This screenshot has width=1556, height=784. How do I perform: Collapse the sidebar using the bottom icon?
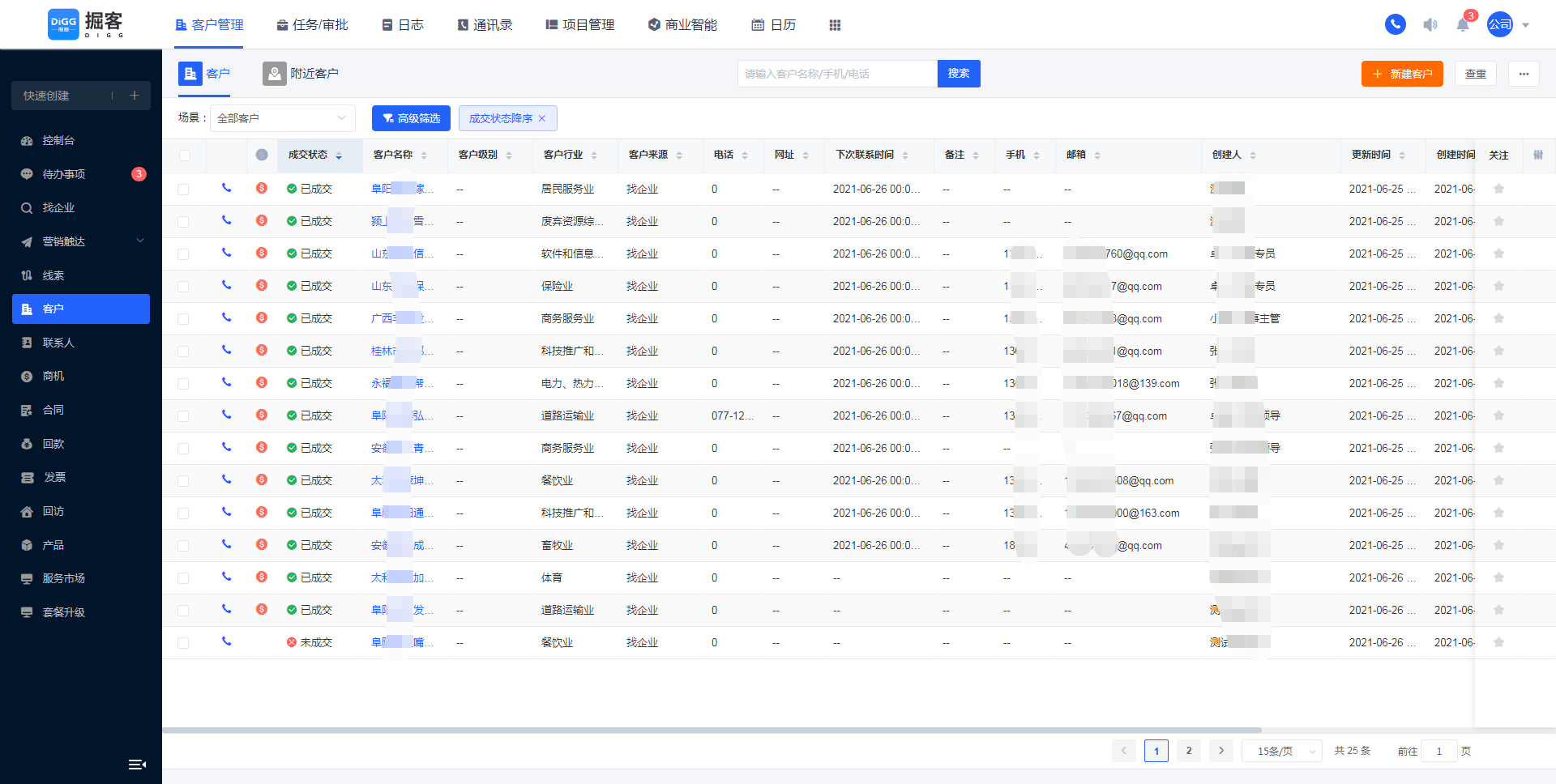(137, 764)
